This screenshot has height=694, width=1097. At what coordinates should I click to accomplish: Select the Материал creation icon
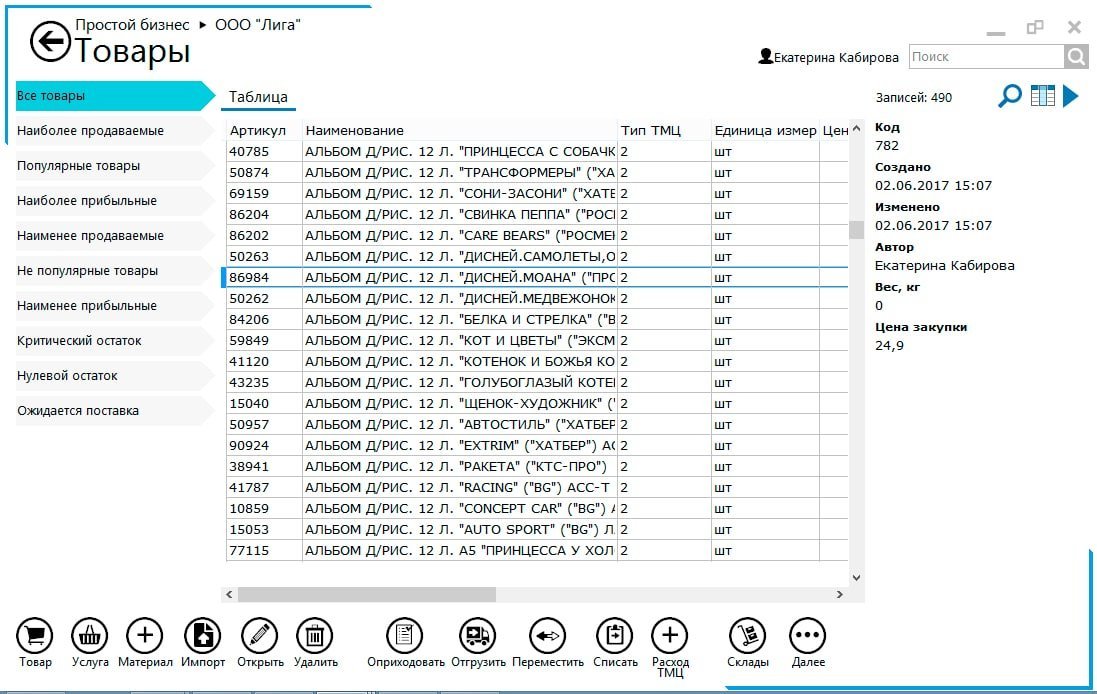145,636
